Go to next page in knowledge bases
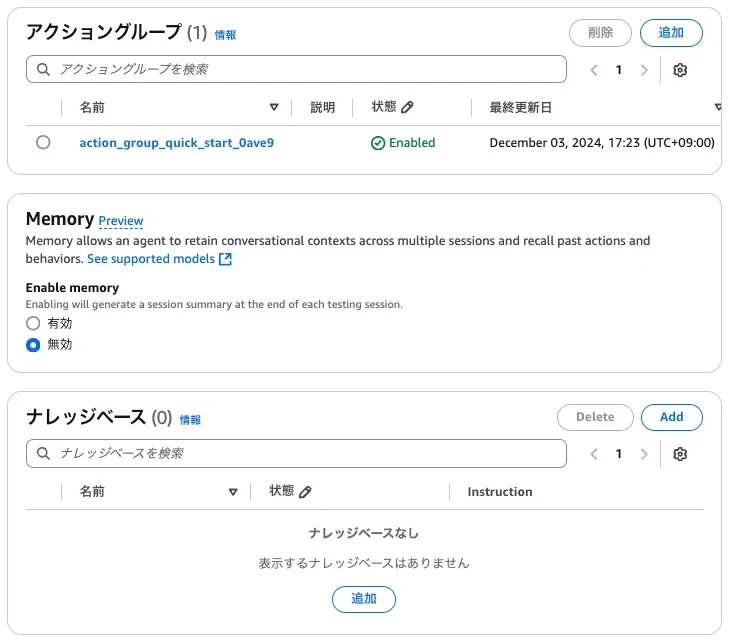The width and height of the screenshot is (731, 642). pos(644,454)
